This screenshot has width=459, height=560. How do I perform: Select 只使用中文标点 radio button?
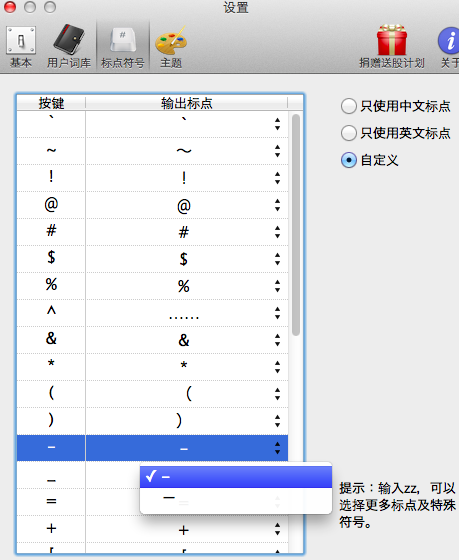[x=349, y=106]
